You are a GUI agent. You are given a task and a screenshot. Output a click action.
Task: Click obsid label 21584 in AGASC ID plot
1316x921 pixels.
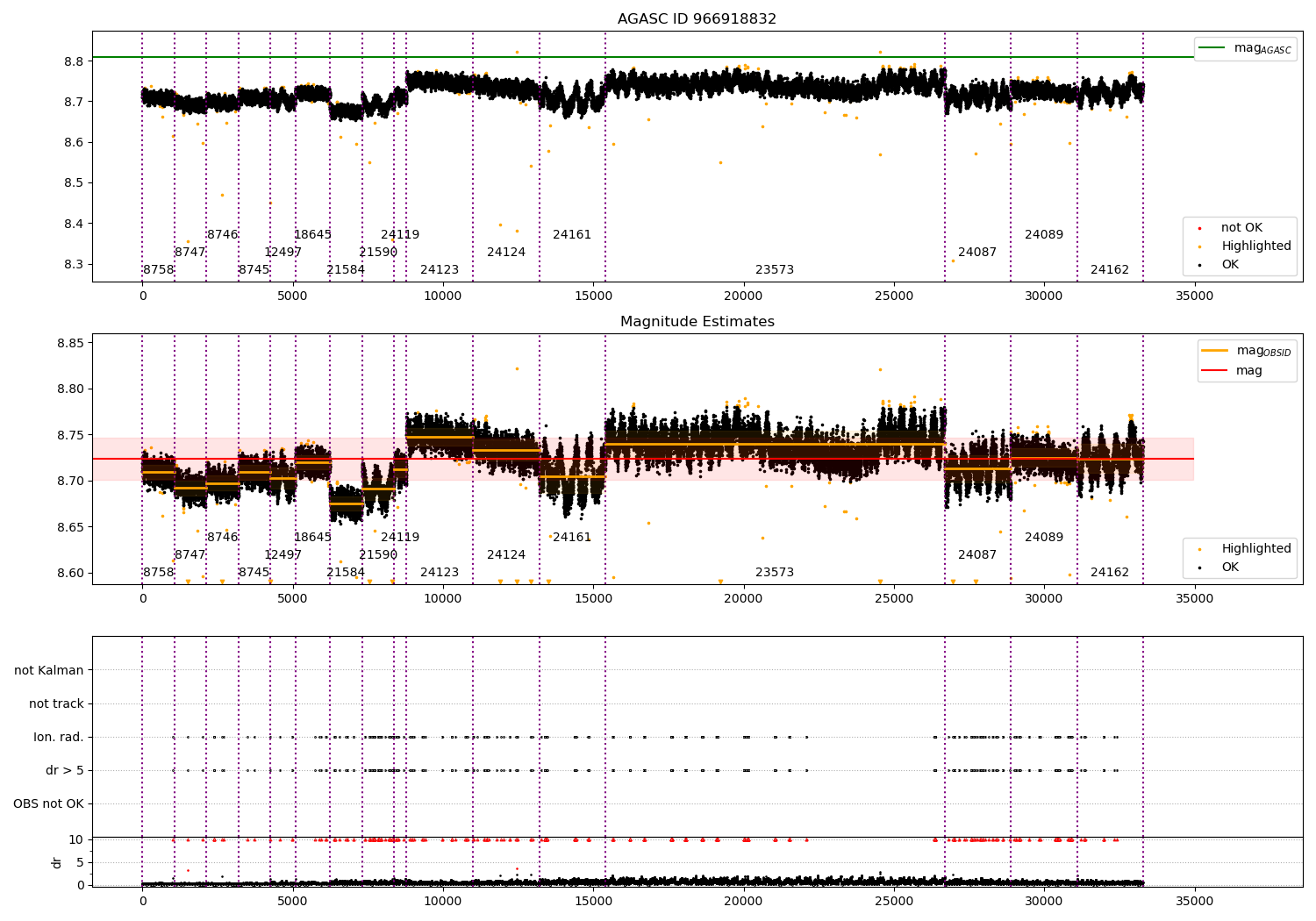pyautogui.click(x=346, y=269)
